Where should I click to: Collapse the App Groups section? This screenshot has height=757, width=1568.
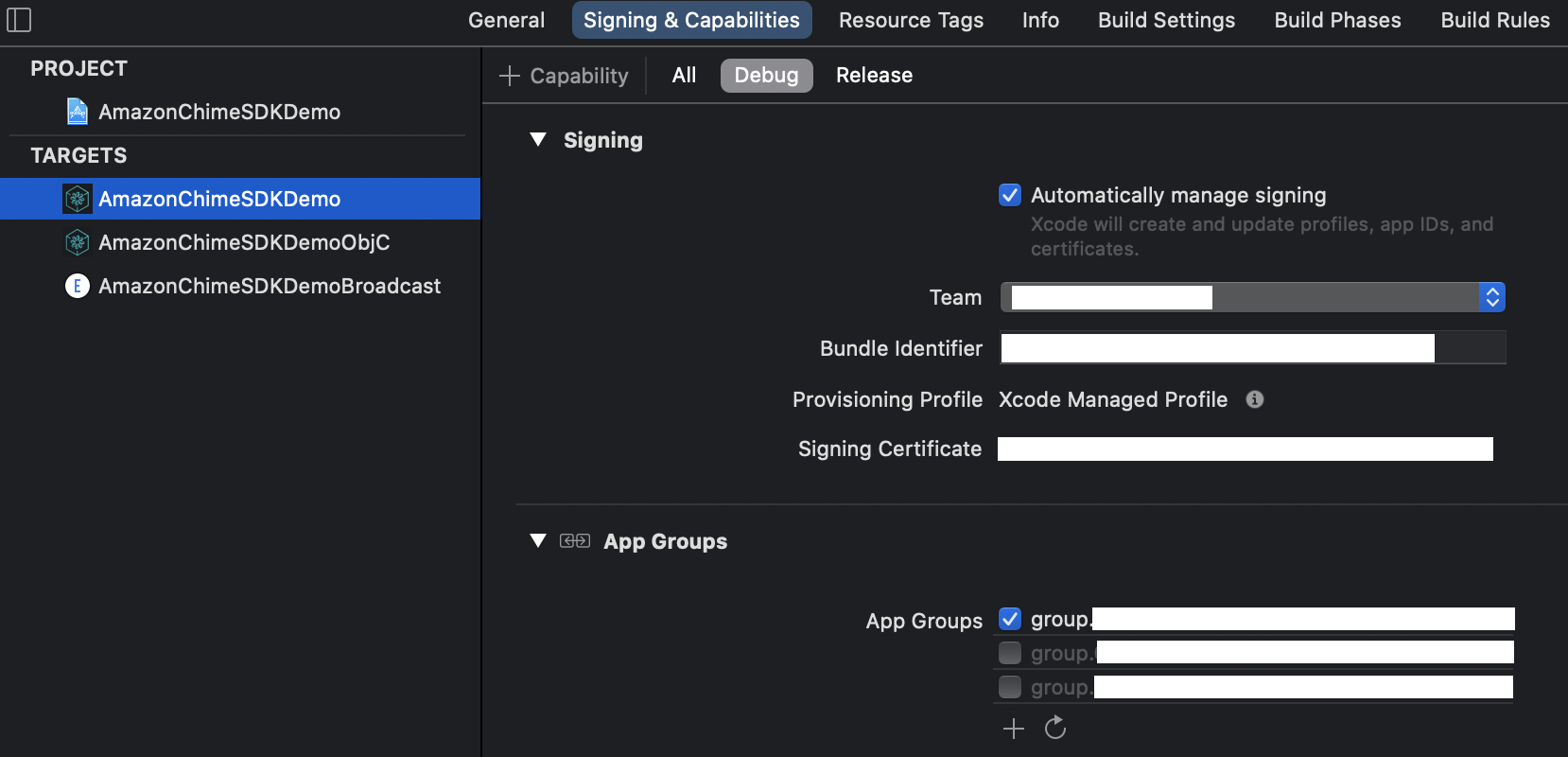coord(538,541)
